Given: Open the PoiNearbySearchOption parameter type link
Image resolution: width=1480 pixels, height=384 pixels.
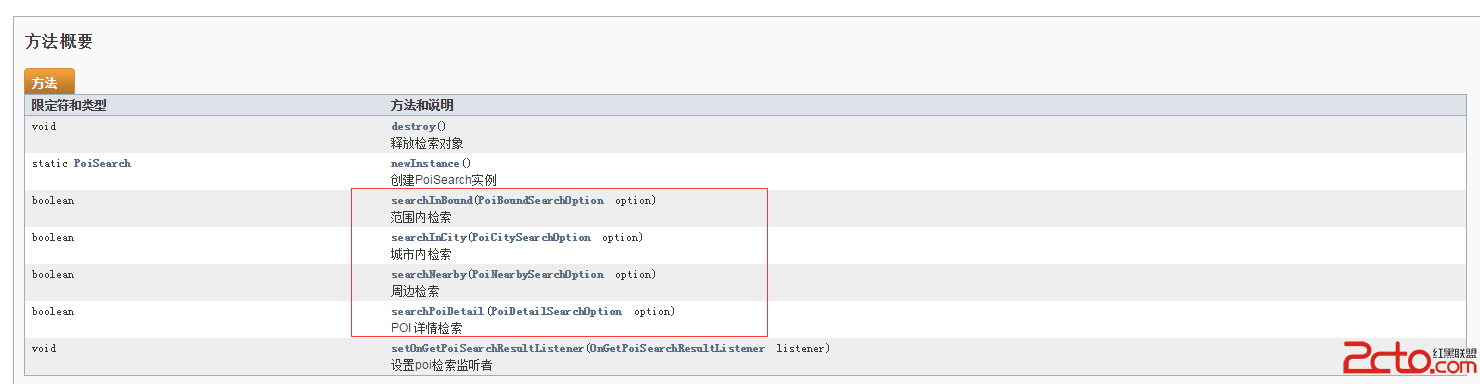Looking at the screenshot, I should tap(537, 274).
